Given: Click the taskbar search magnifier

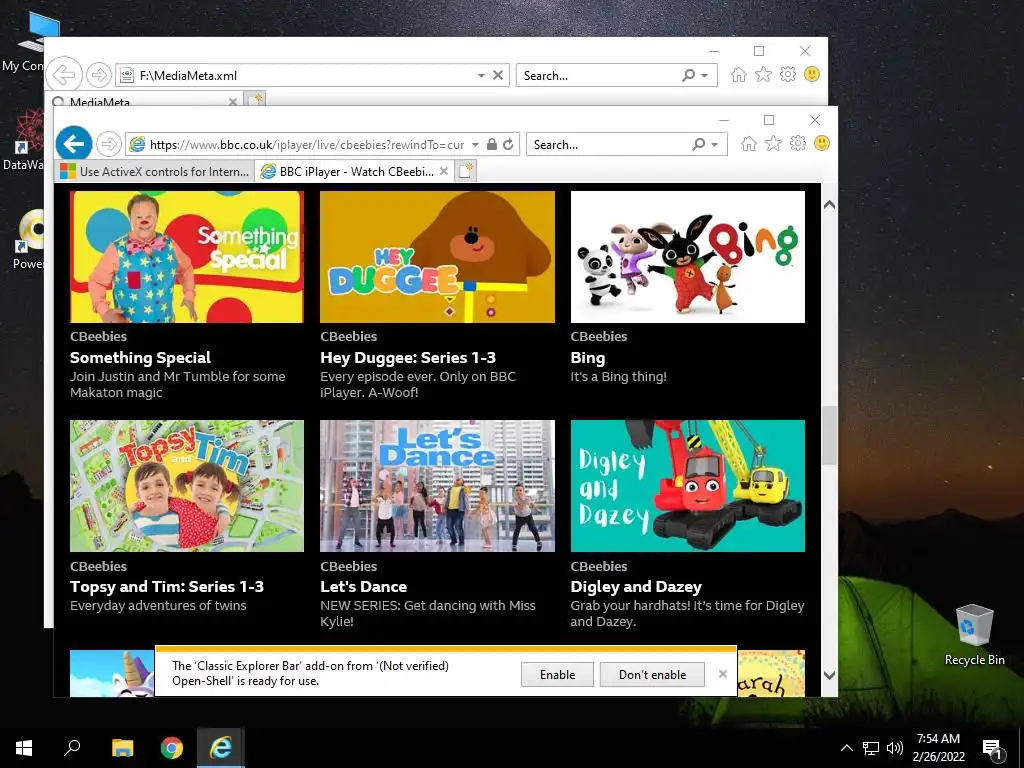Looking at the screenshot, I should (x=72, y=748).
